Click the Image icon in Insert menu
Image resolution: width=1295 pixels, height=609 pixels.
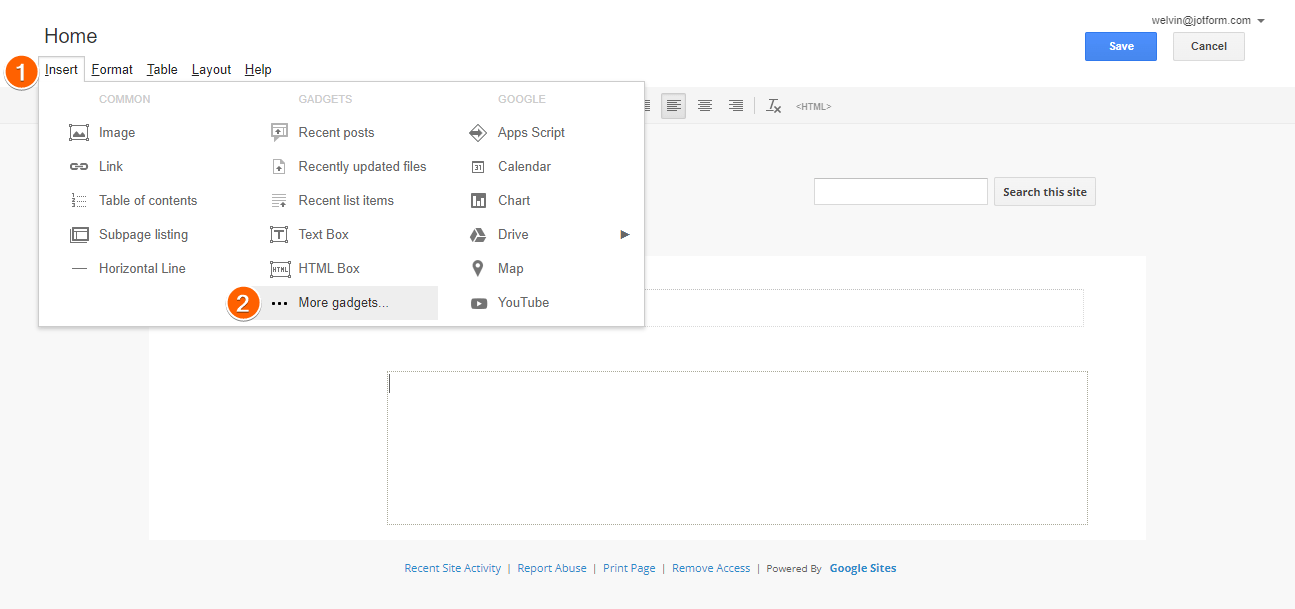[79, 132]
